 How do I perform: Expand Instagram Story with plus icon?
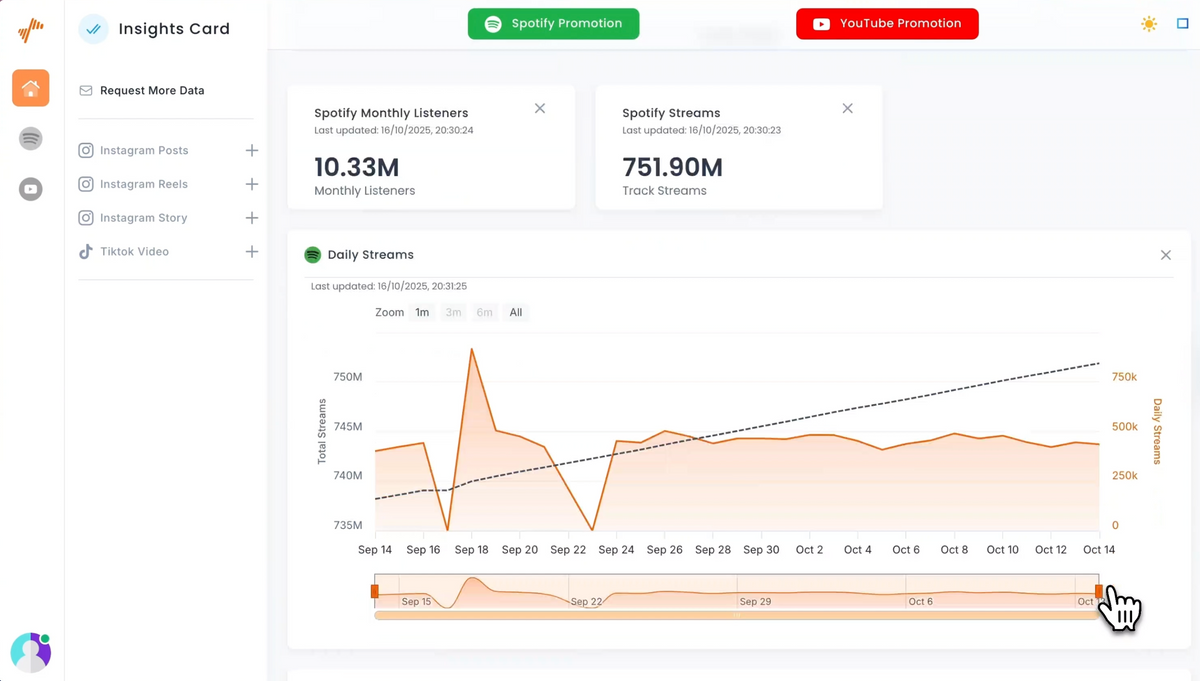[252, 218]
